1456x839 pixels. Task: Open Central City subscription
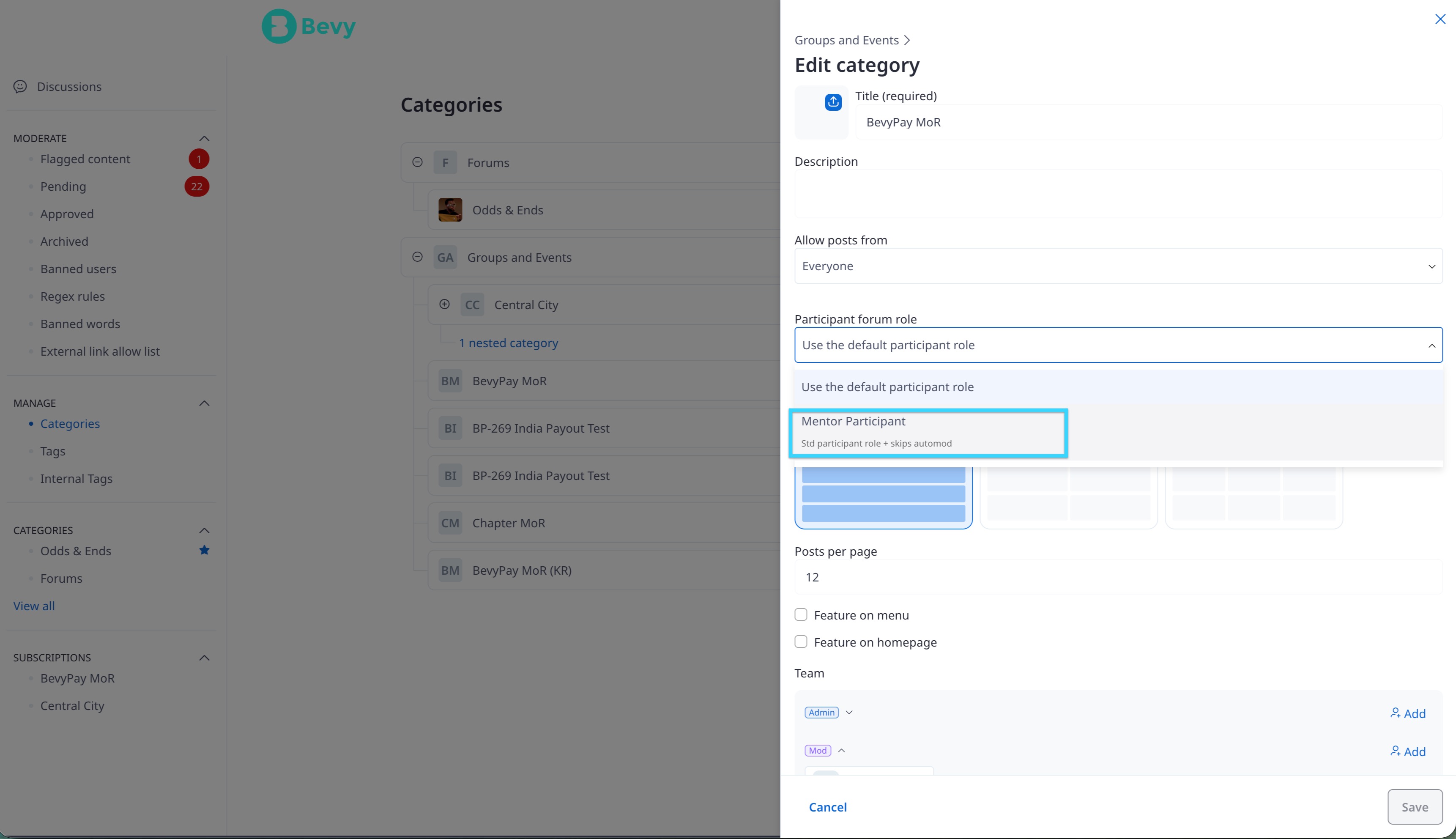pos(72,706)
